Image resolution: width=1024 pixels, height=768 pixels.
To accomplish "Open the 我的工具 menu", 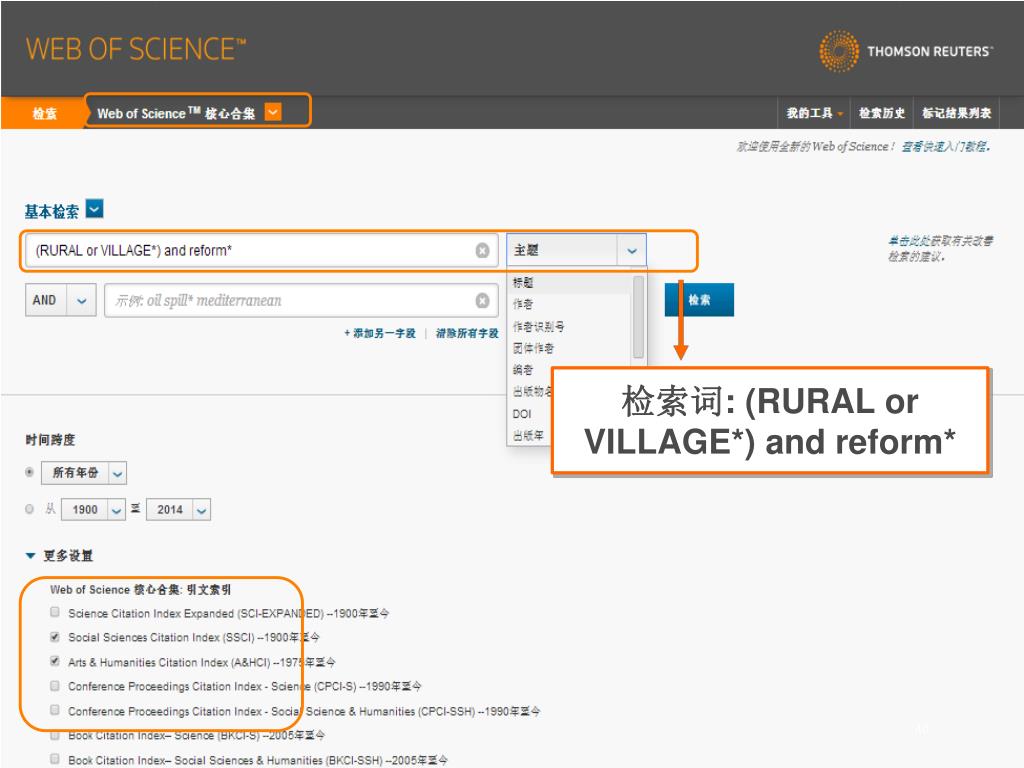I will point(814,113).
